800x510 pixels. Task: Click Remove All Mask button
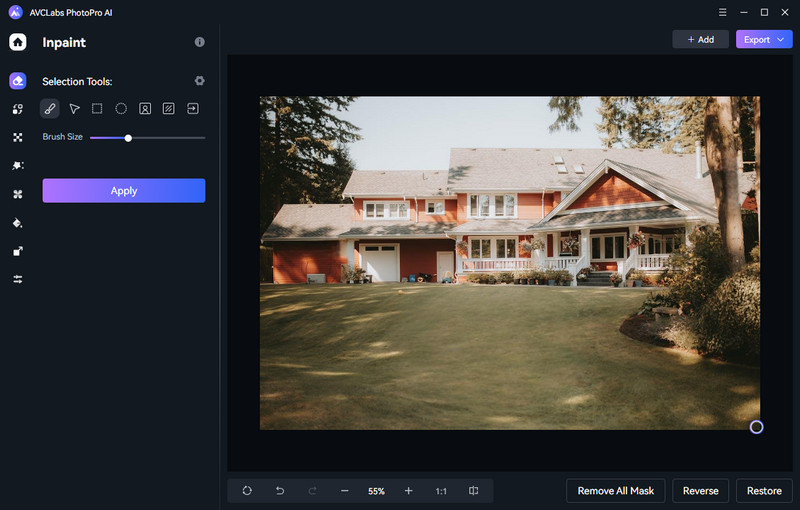616,491
